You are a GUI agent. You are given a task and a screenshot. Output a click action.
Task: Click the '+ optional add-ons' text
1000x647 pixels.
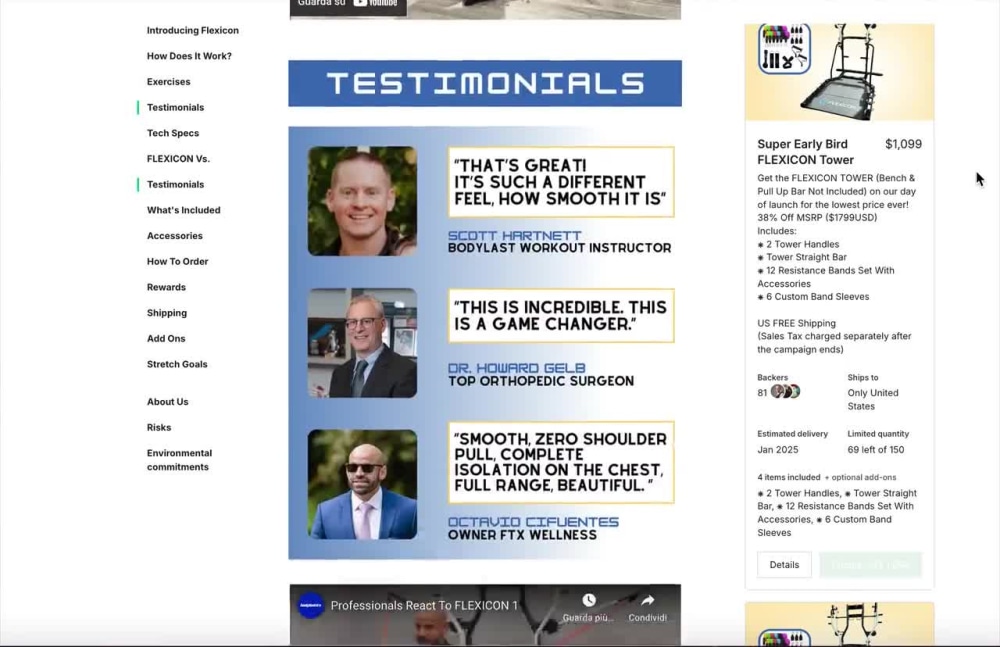click(x=860, y=477)
